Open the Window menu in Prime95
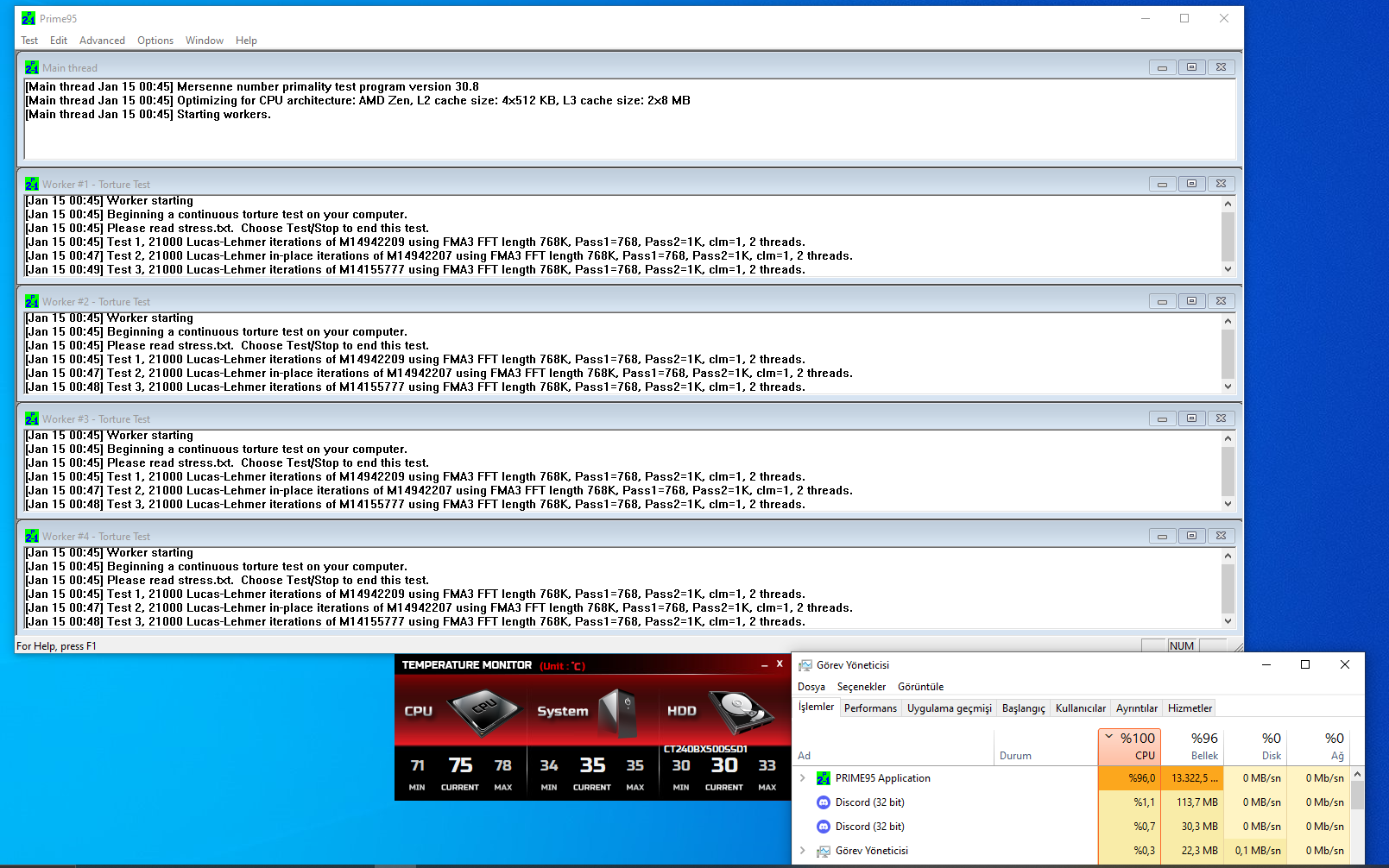Screen dimensions: 1389x868 pos(205,41)
